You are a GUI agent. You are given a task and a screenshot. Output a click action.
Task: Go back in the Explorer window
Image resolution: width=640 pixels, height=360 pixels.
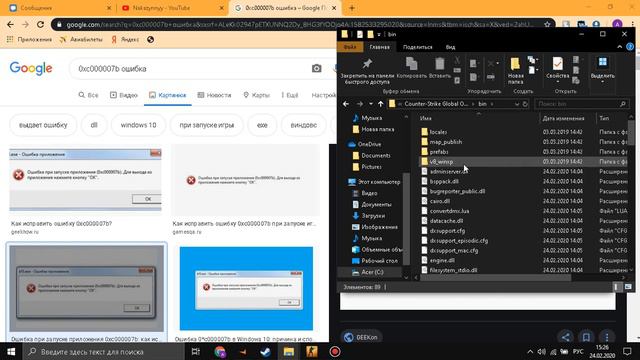coord(346,104)
